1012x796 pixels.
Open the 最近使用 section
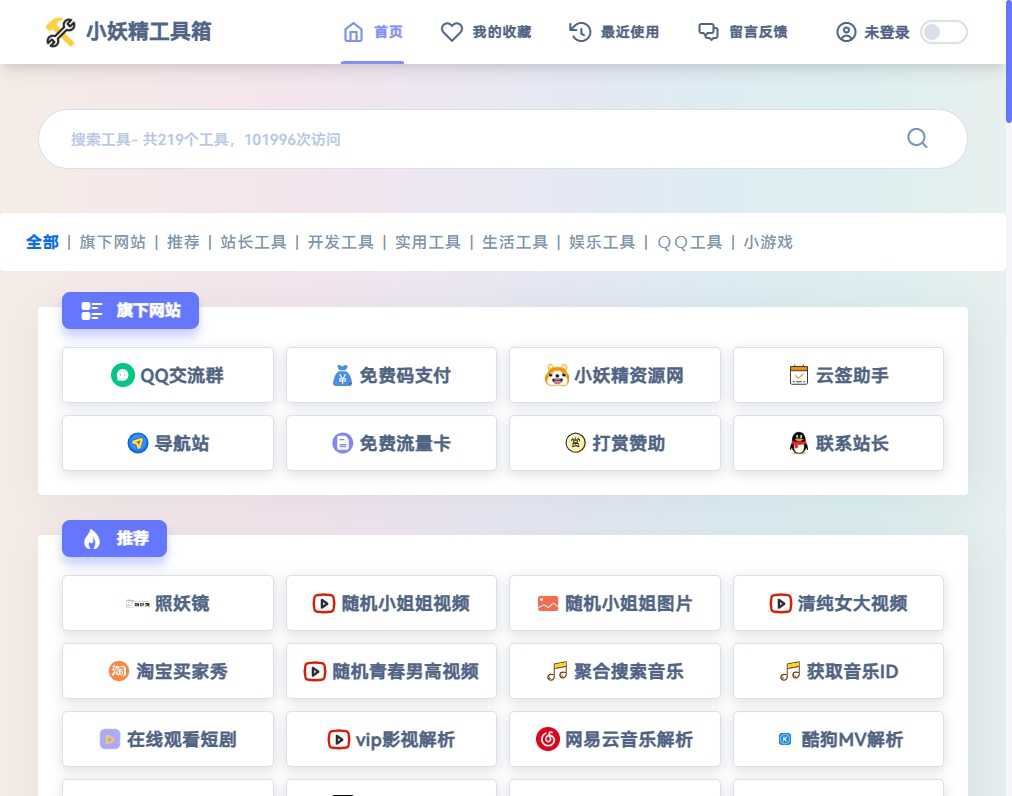pos(614,31)
